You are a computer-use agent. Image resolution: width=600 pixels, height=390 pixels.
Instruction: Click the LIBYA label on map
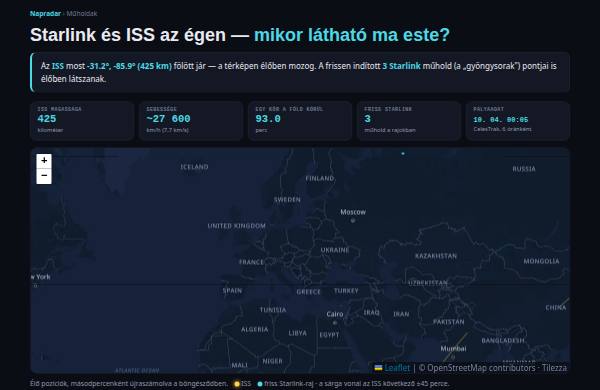point(298,333)
